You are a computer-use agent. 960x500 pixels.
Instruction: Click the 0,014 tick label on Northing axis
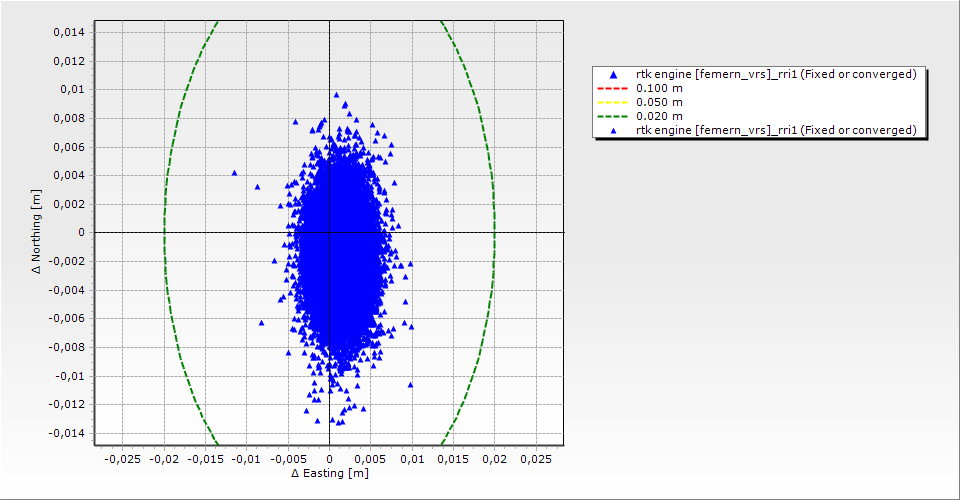click(x=68, y=32)
